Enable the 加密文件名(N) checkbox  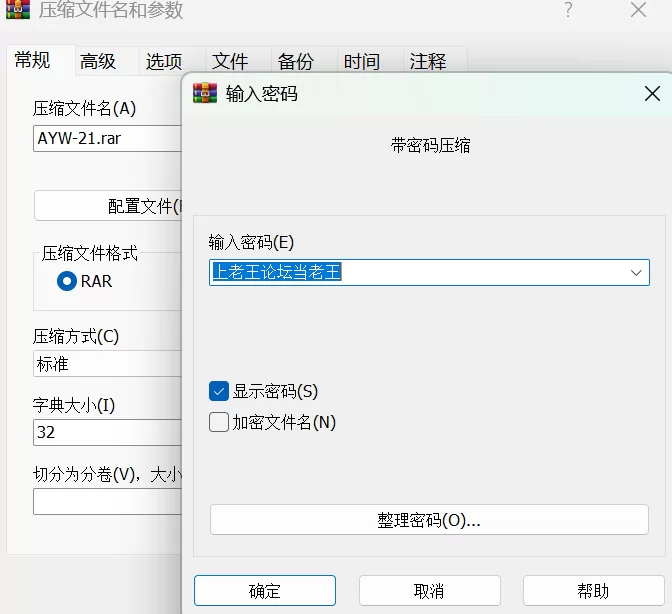pyautogui.click(x=219, y=422)
